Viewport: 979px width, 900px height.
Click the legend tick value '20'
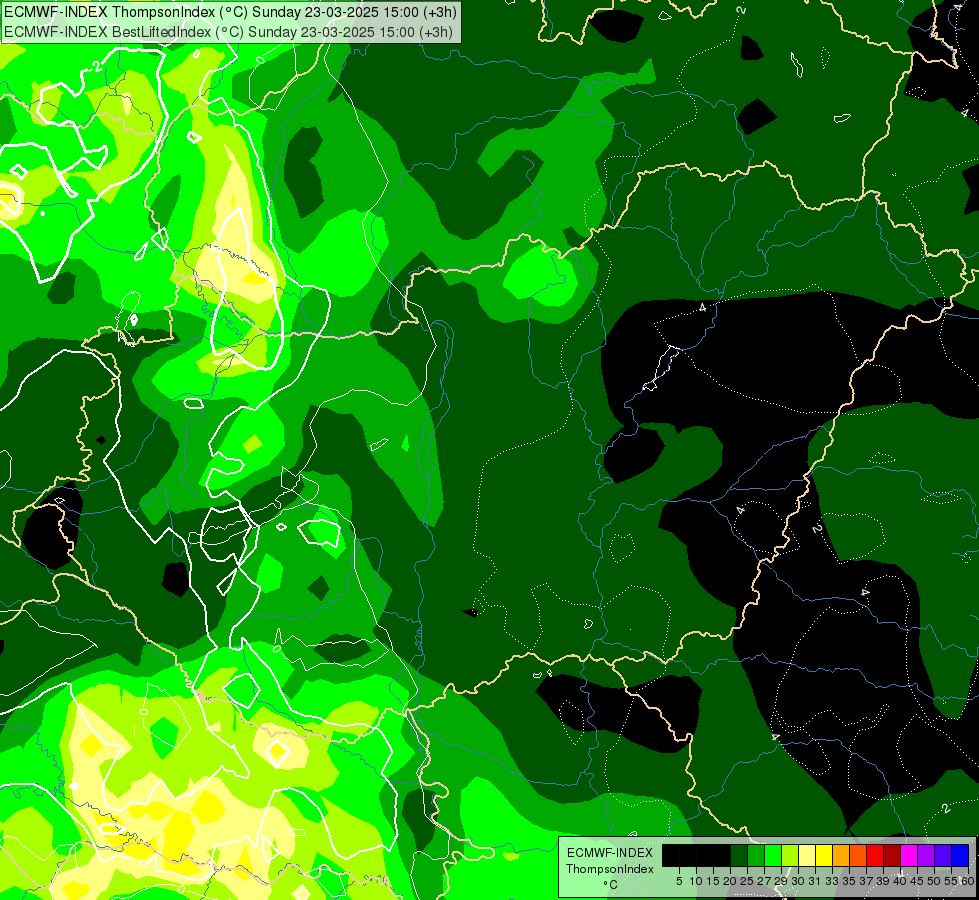pos(730,881)
